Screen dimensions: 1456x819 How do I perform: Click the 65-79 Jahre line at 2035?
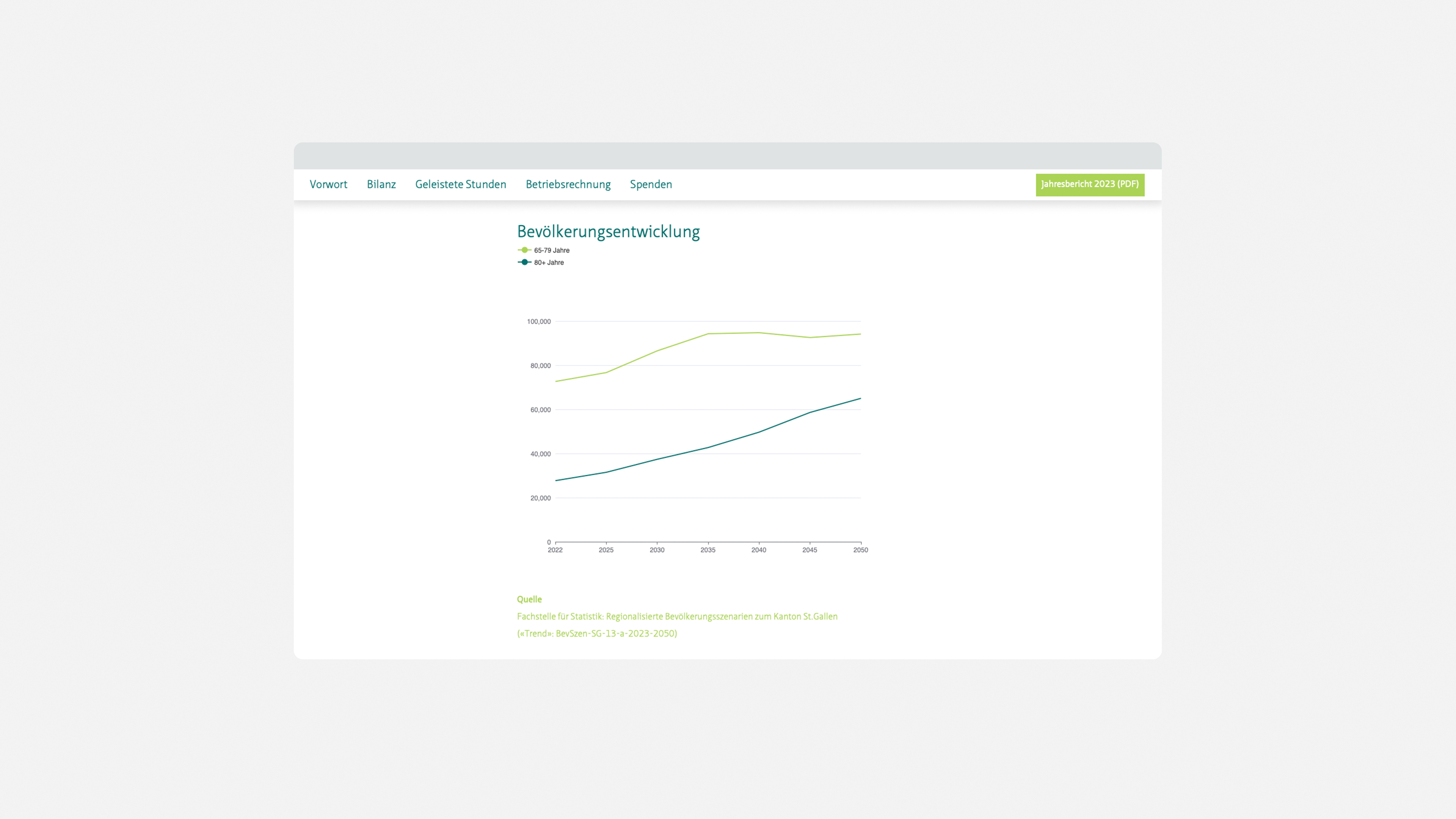(x=708, y=334)
